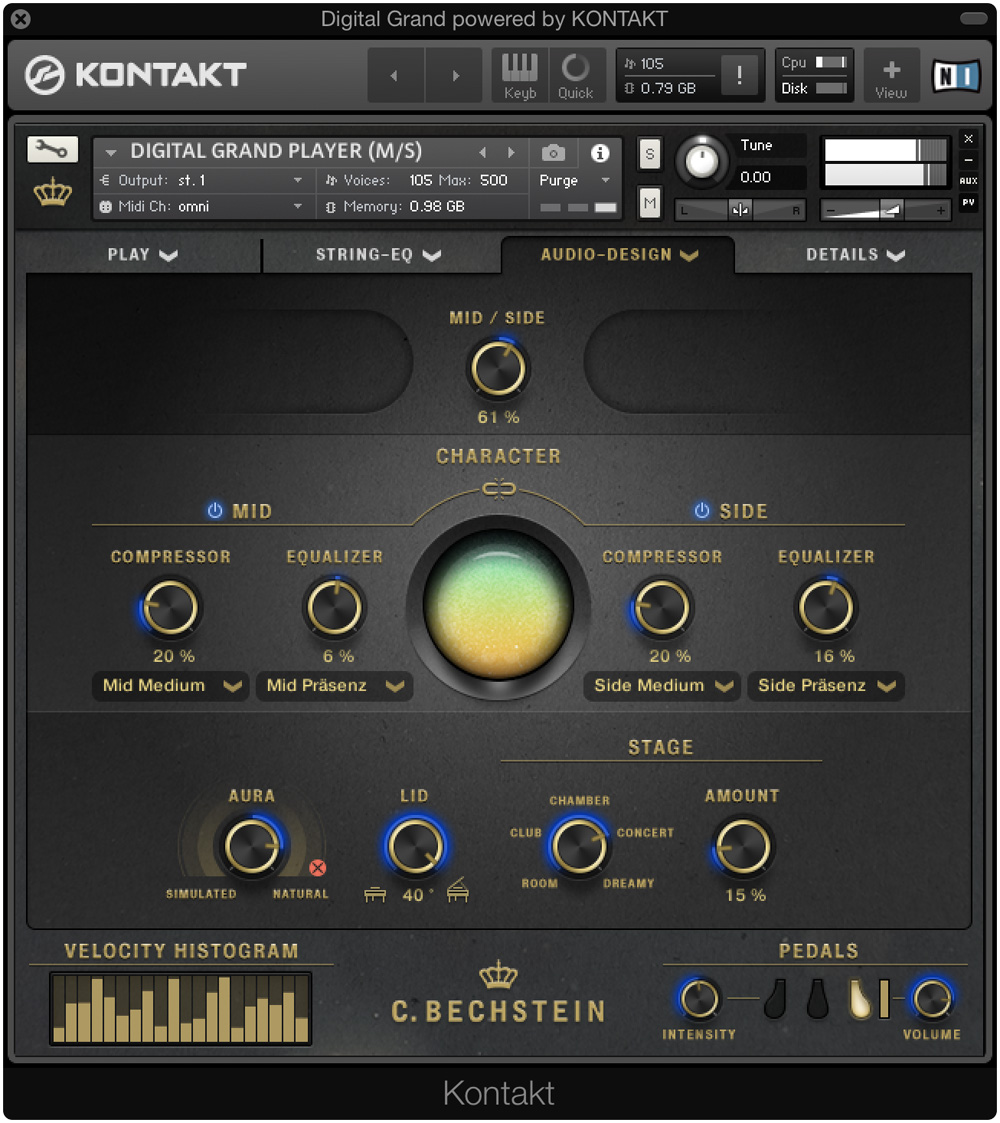Click the Kontakt logo

[x=136, y=74]
